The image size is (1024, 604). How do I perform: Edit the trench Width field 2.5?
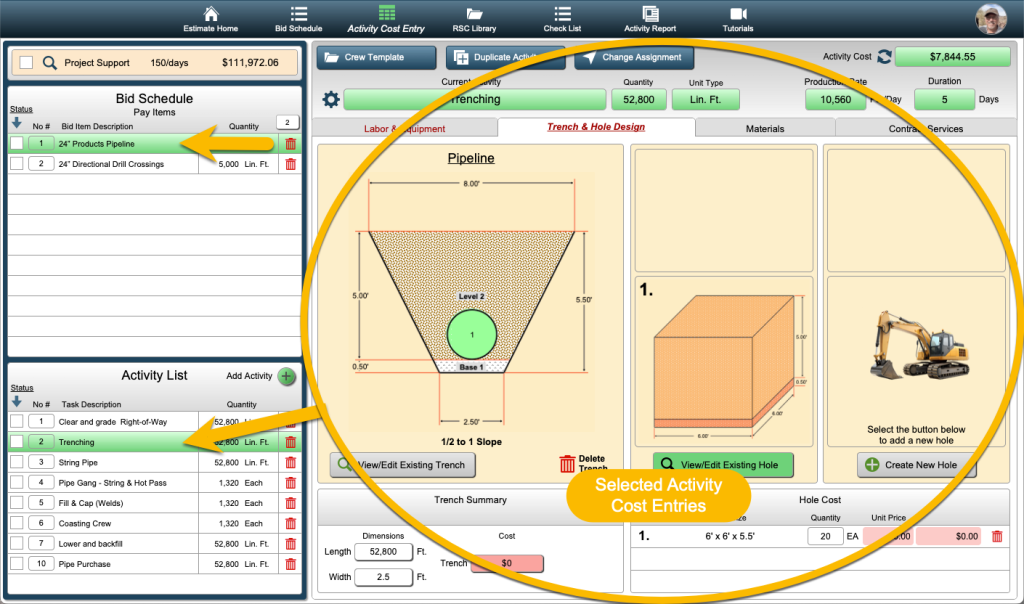point(383,577)
